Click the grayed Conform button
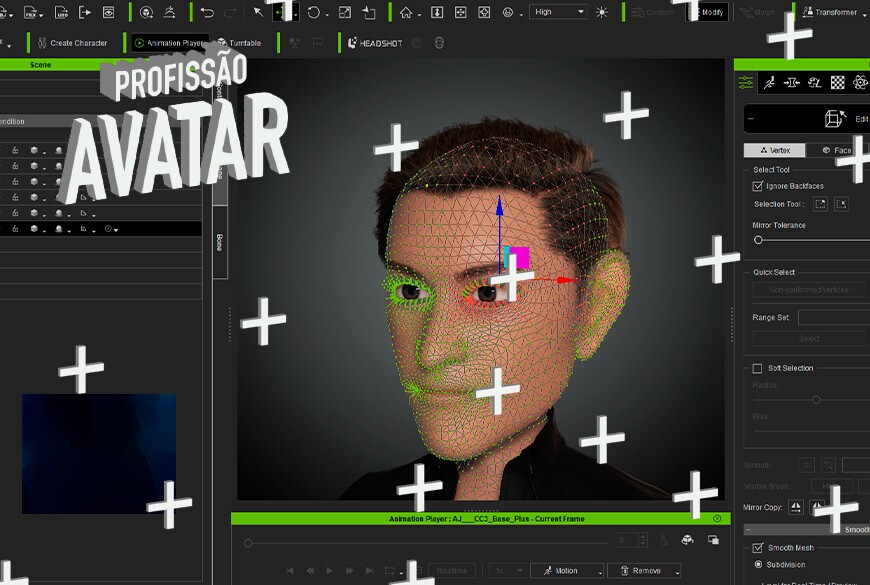Screen dimensions: 870x585 pos(653,12)
